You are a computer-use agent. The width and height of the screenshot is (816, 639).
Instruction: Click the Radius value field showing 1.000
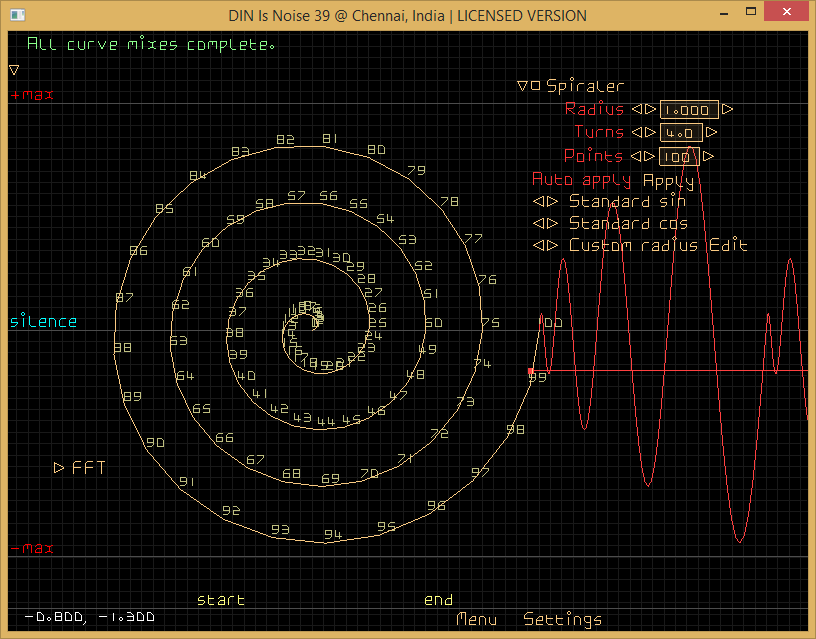tap(688, 110)
